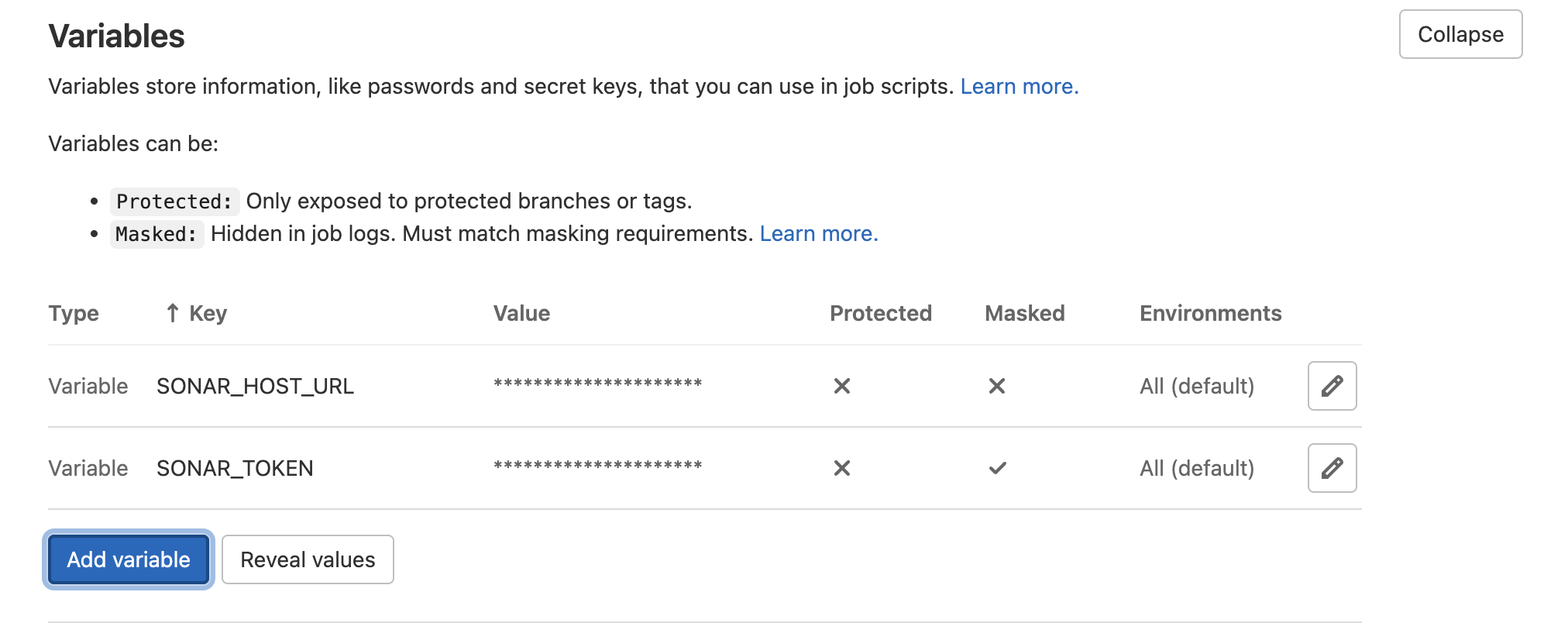Open Learn more link on masking requirements
The height and width of the screenshot is (623, 1568).
pos(818,233)
